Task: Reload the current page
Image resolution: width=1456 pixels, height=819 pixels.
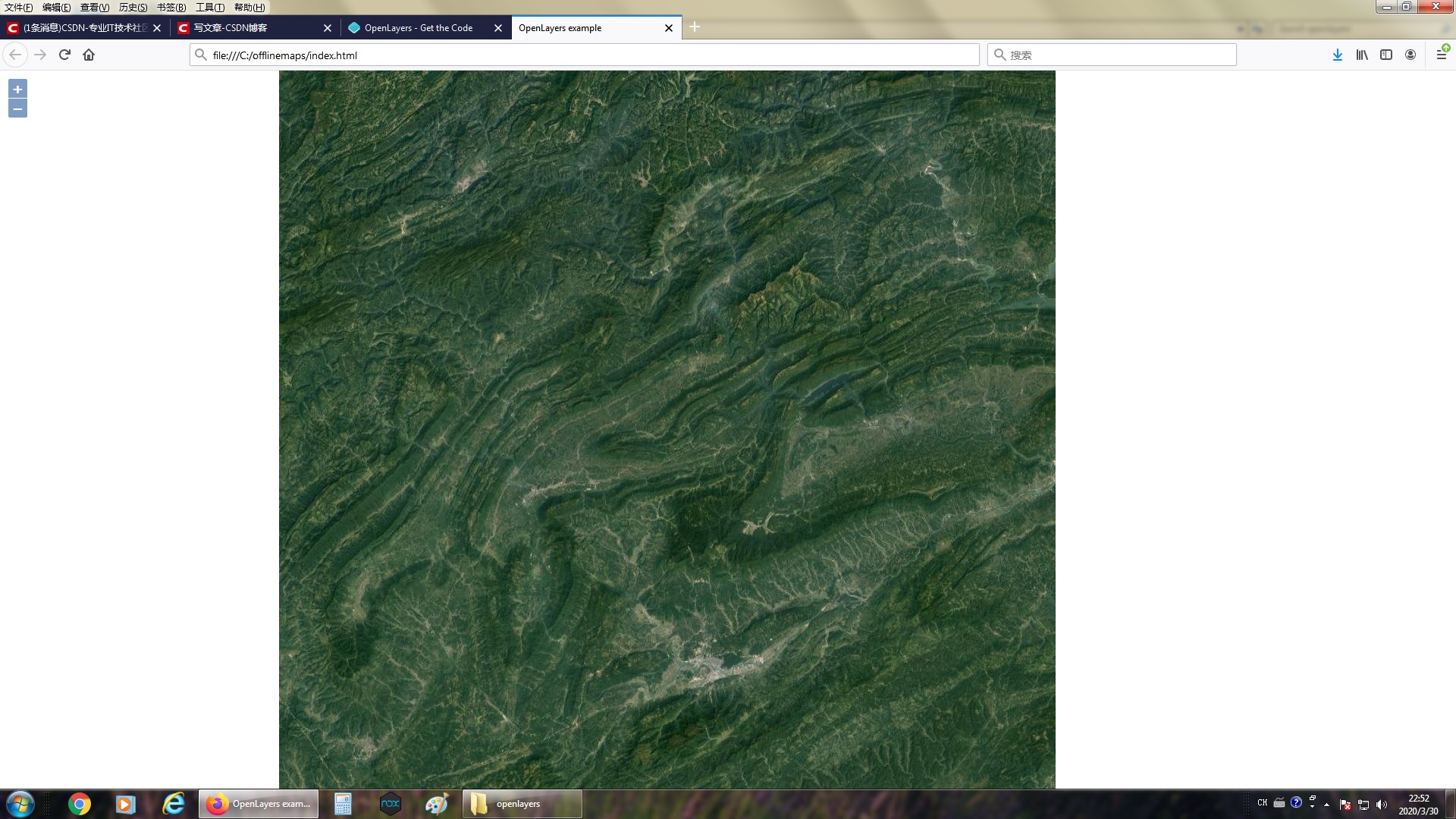Action: coord(64,55)
